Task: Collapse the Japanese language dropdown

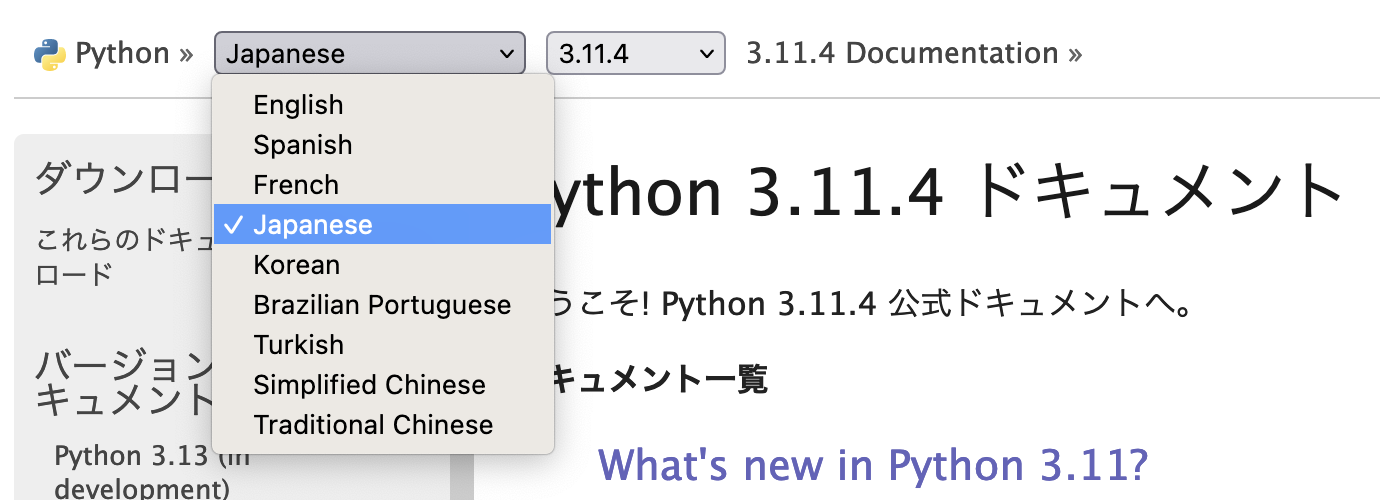Action: pos(369,54)
